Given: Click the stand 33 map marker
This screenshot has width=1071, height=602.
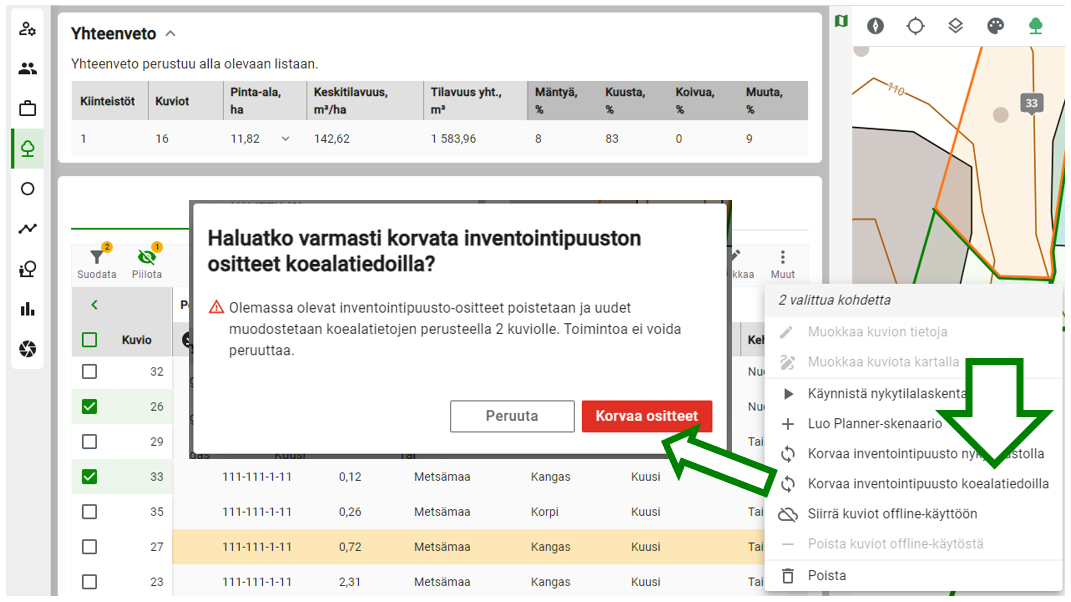Looking at the screenshot, I should 1031,104.
